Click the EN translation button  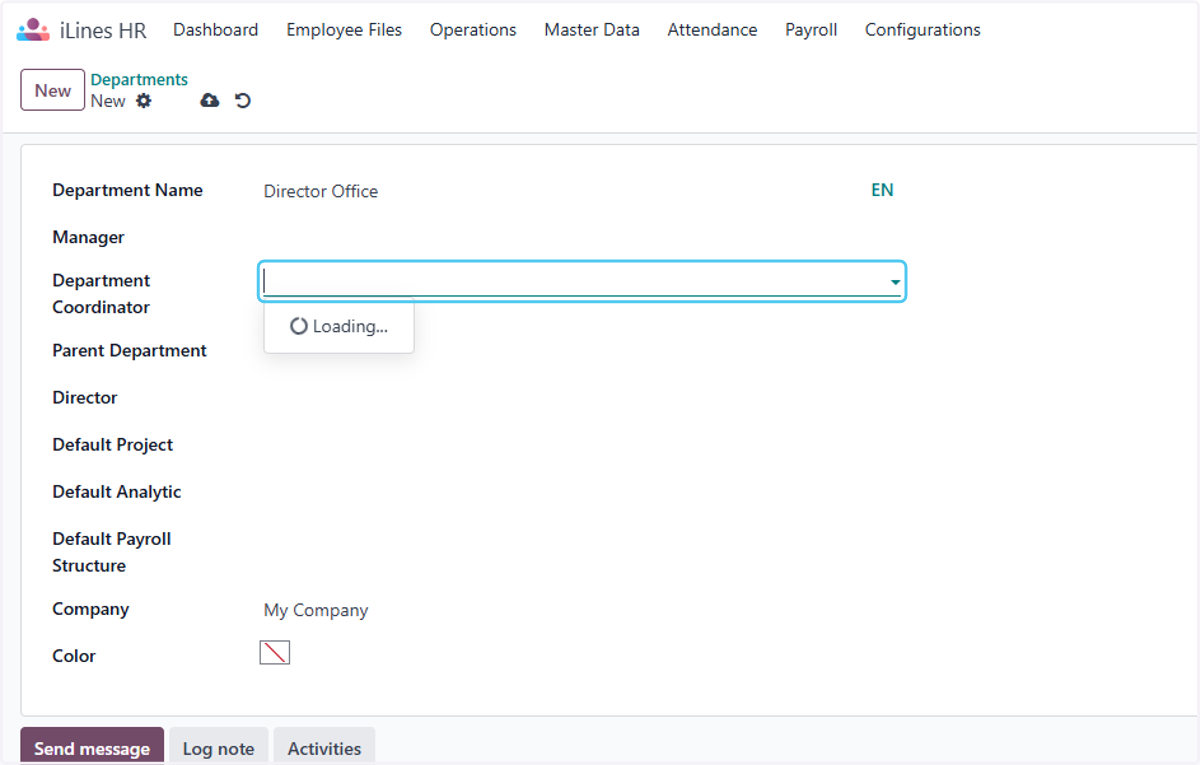click(882, 190)
